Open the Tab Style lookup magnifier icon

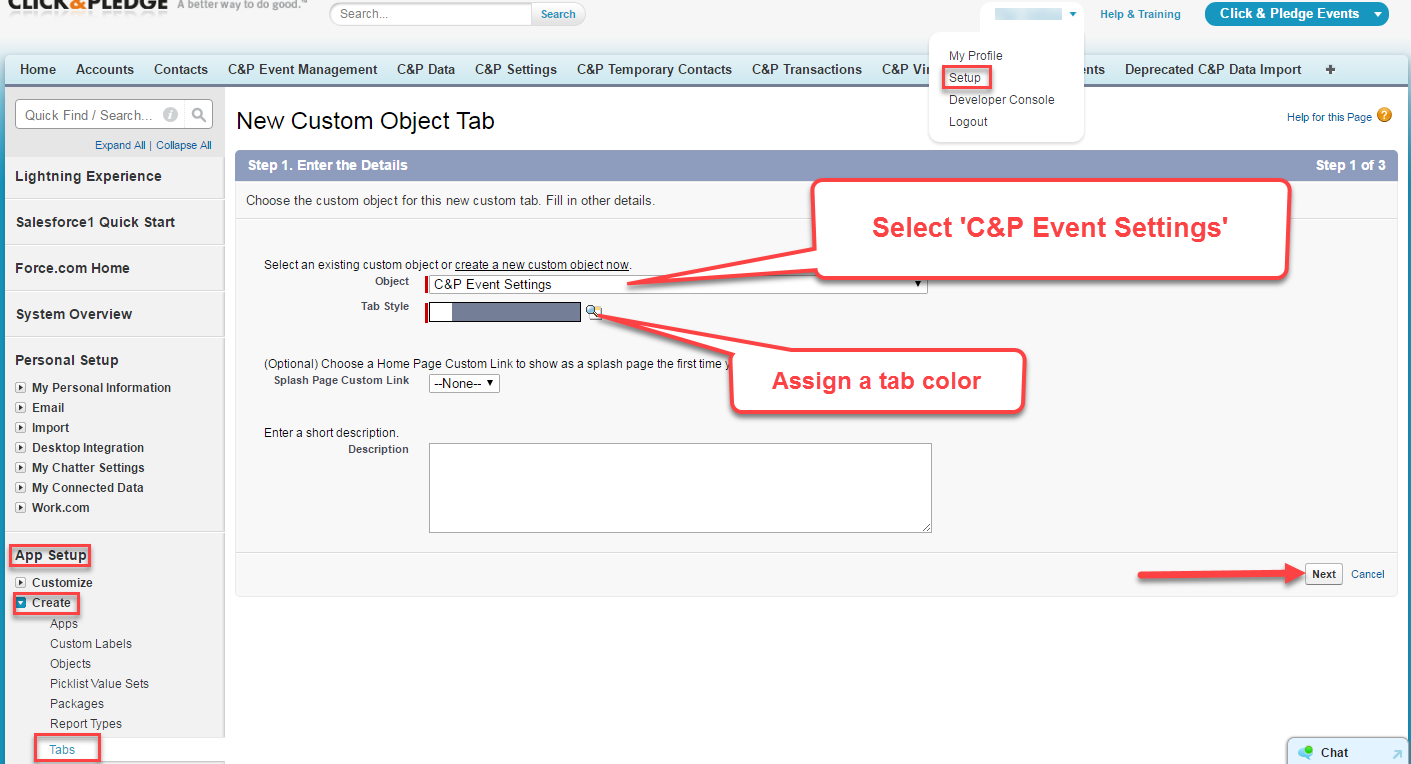[x=594, y=312]
